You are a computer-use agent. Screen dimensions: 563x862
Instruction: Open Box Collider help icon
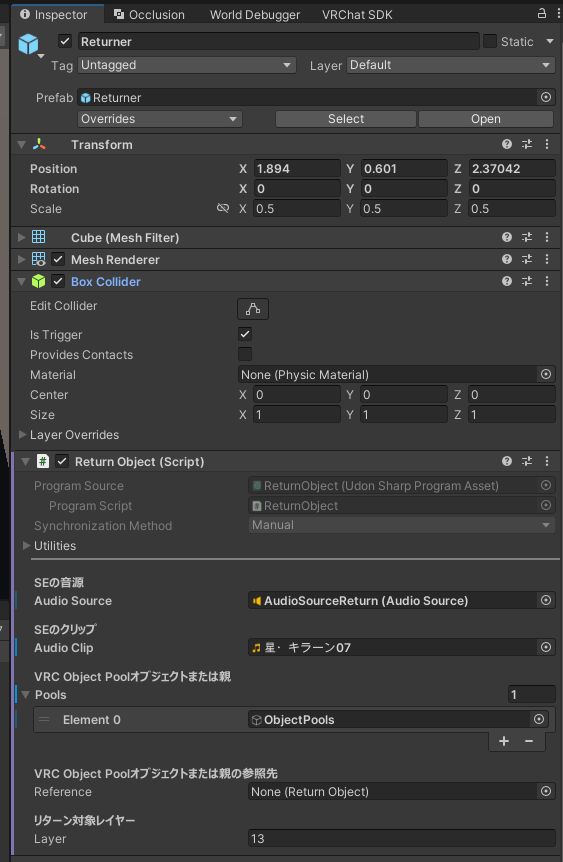click(x=507, y=281)
